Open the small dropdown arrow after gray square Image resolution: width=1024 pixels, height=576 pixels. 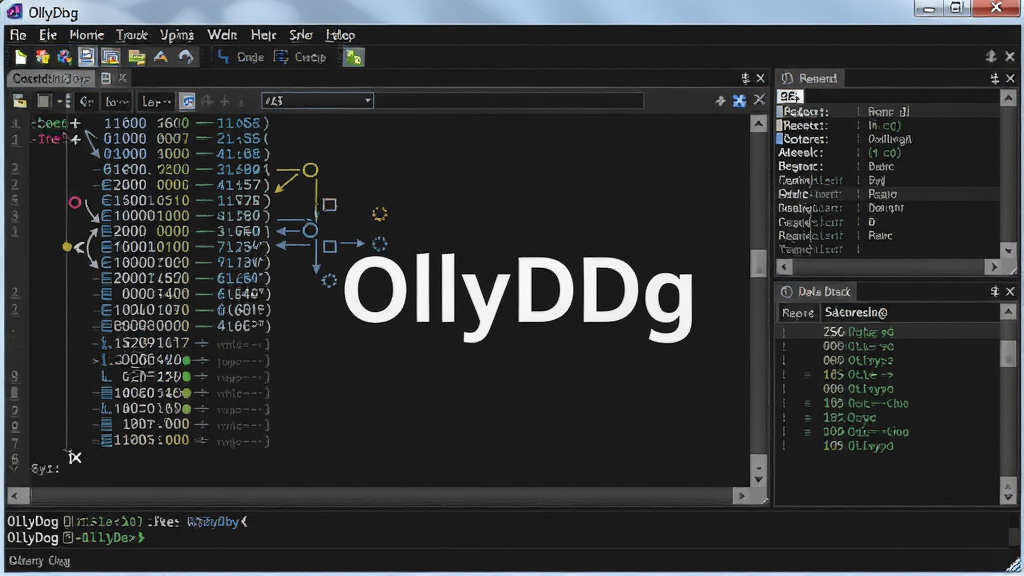tap(59, 101)
